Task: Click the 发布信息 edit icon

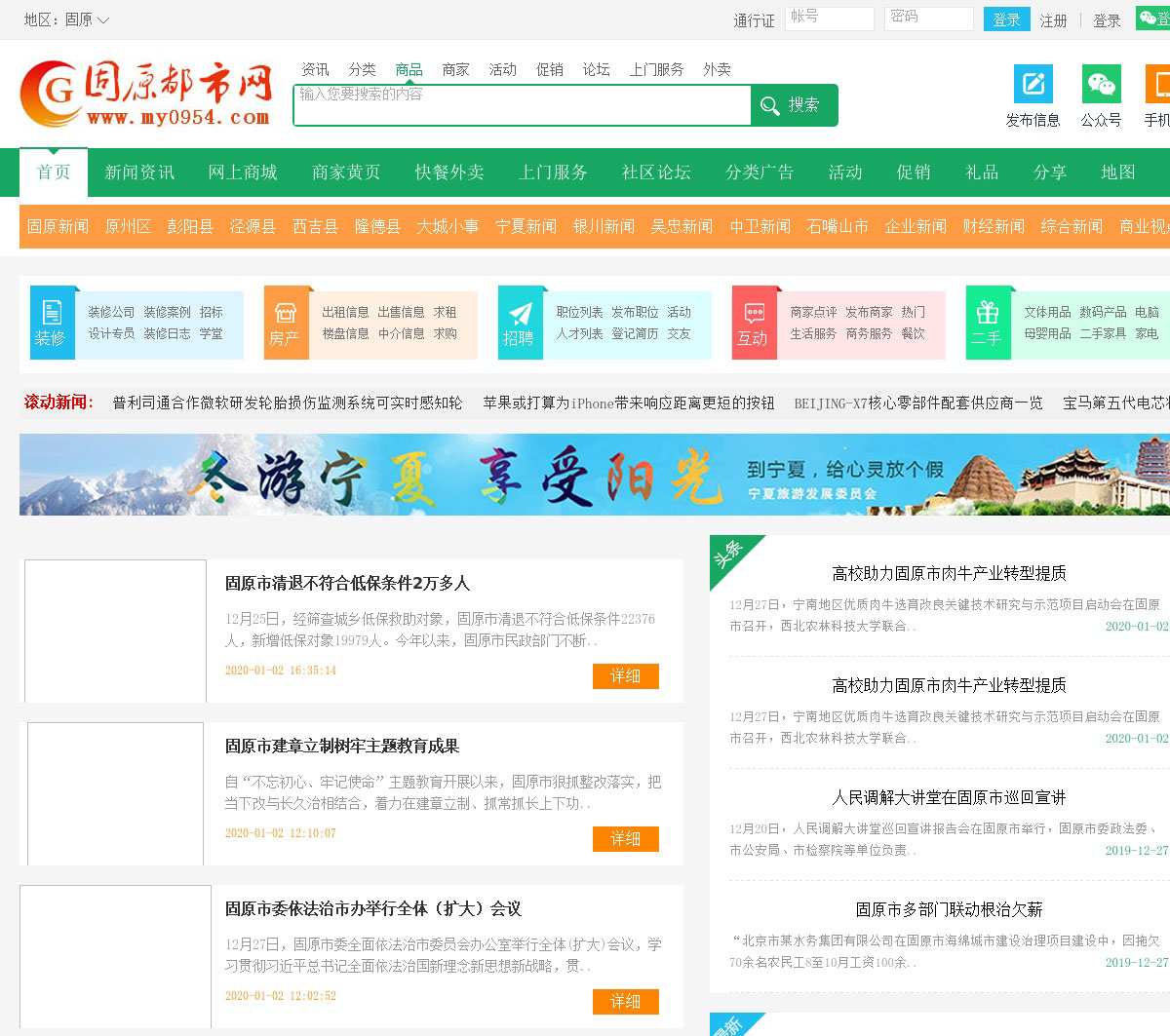Action: click(x=1033, y=85)
